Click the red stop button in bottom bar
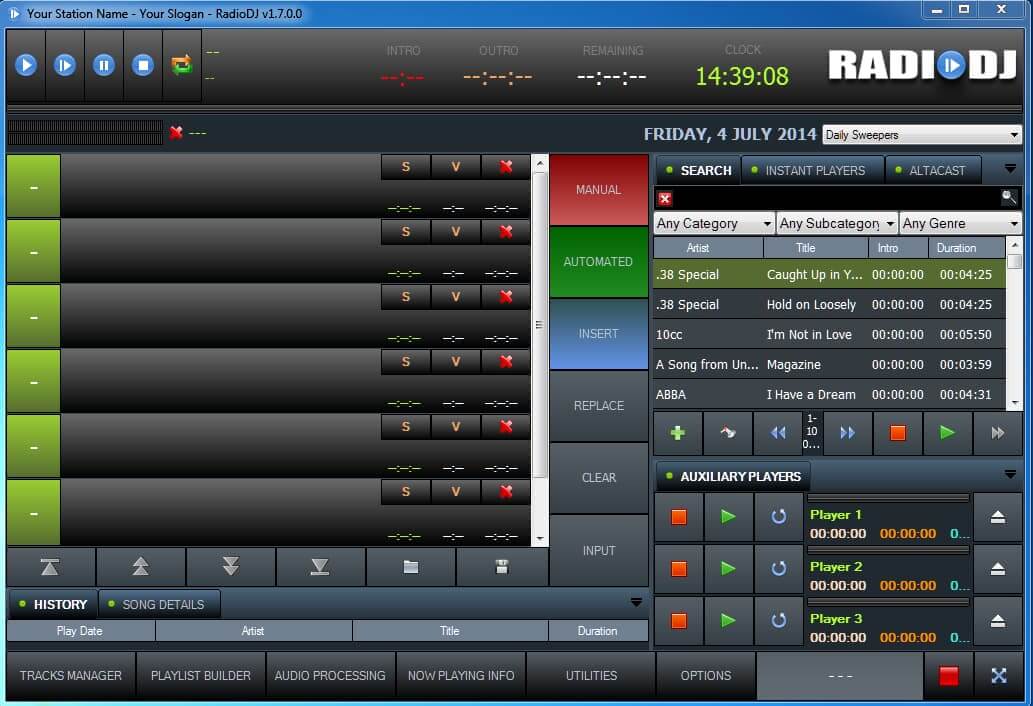Image resolution: width=1033 pixels, height=706 pixels. pos(948,676)
